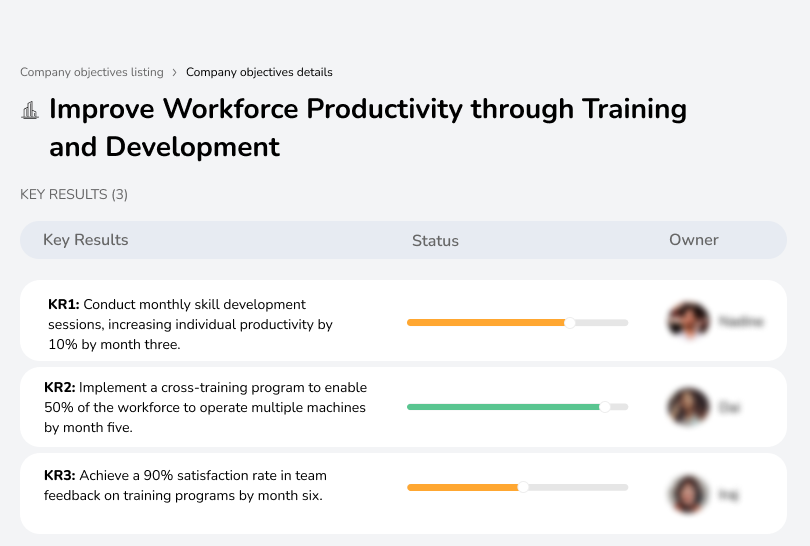Click the KR1 owner avatar
This screenshot has width=810, height=546.
pos(689,321)
